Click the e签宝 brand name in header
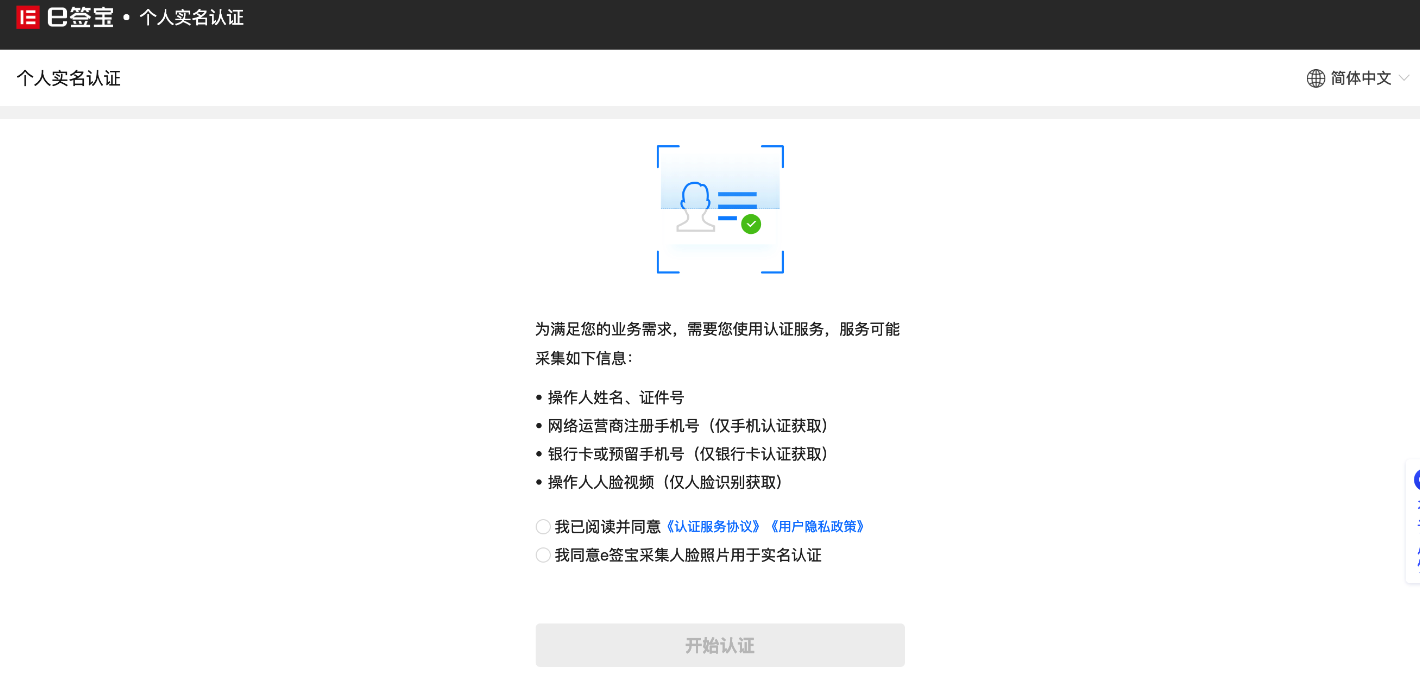 point(80,17)
